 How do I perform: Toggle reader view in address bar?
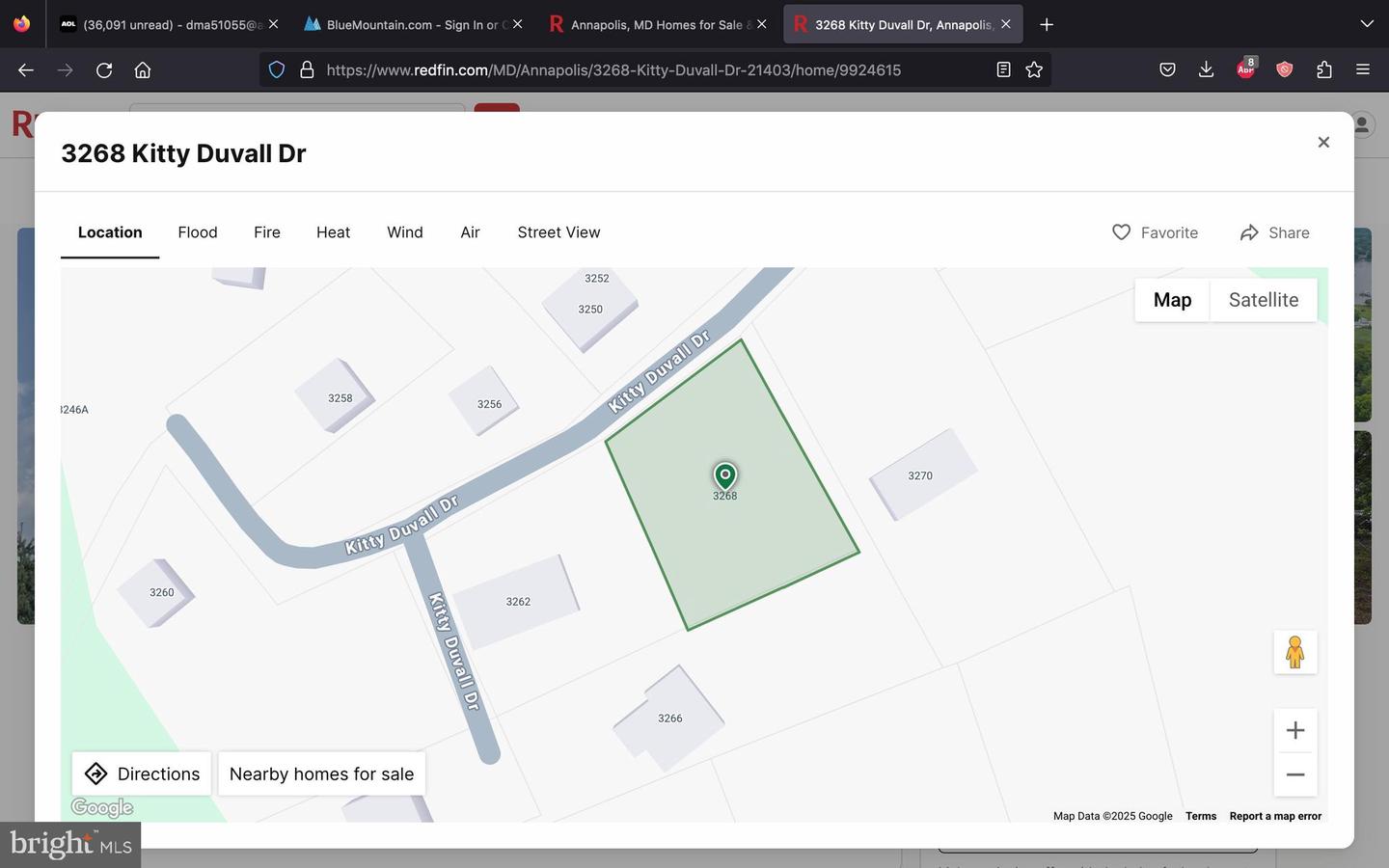click(x=1003, y=69)
